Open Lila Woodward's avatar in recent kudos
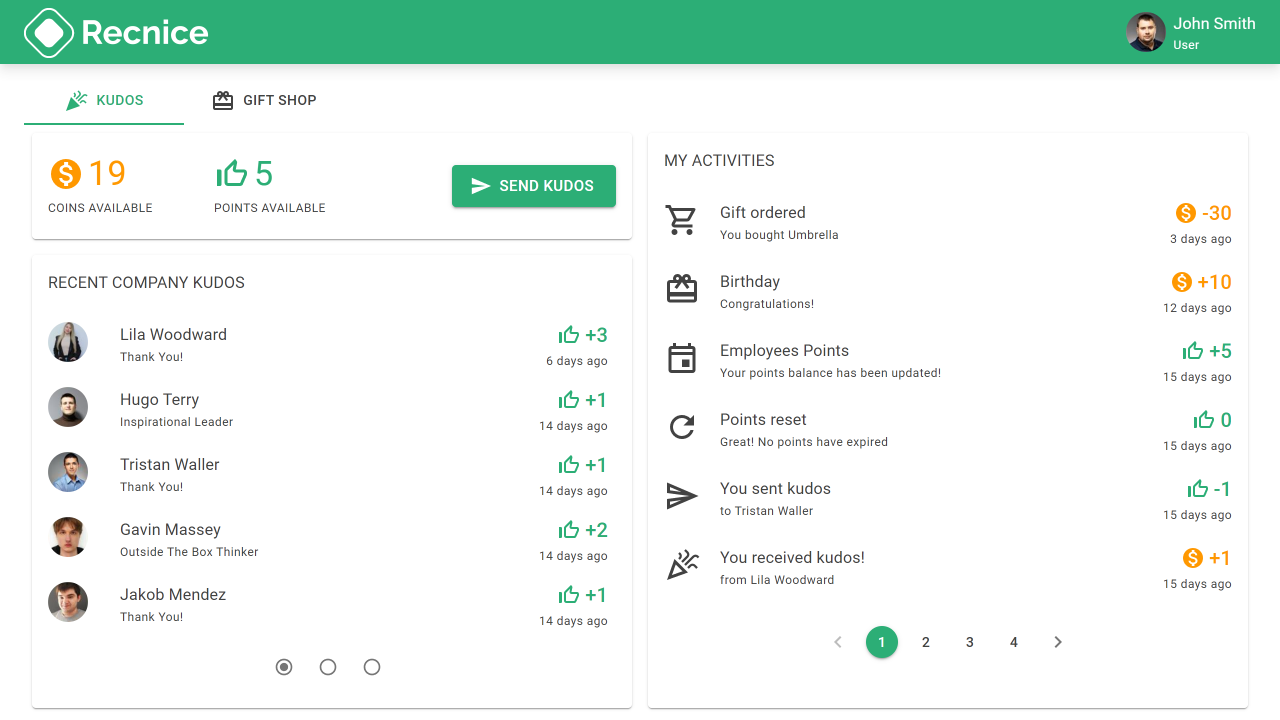1280x720 pixels. [68, 342]
